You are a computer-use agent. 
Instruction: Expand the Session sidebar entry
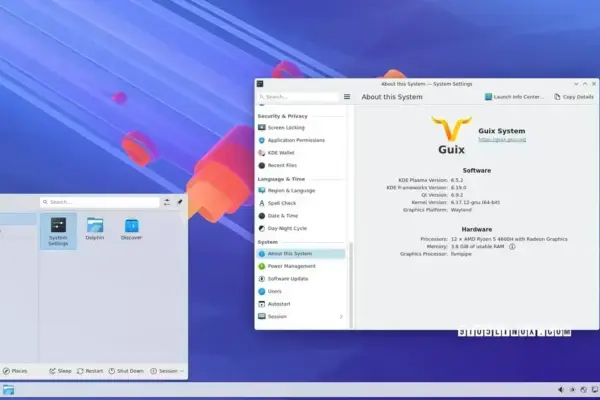pos(301,317)
